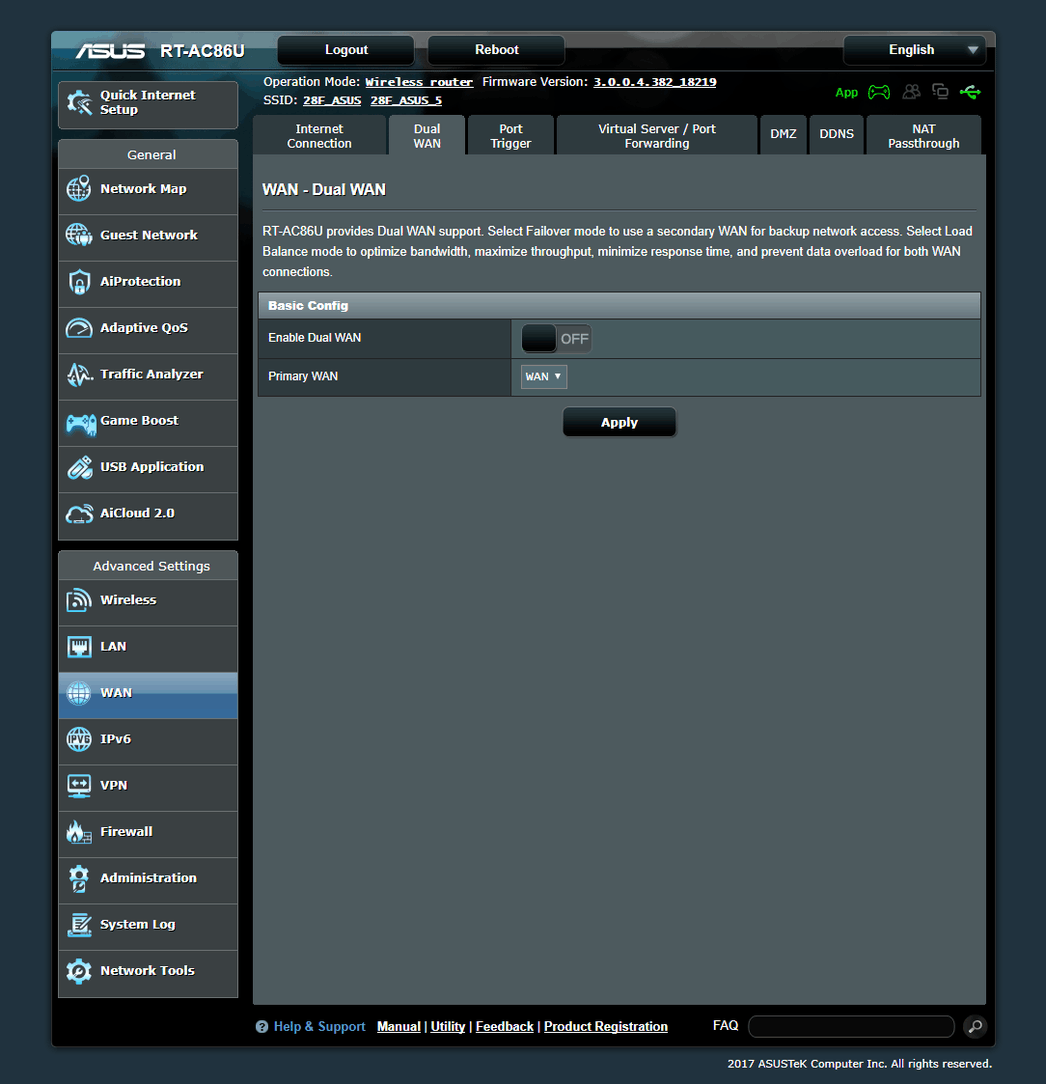Click the ASUS logo in header

[x=110, y=50]
